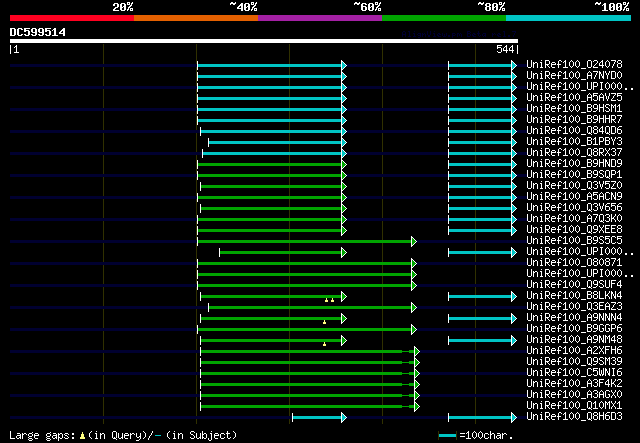Select hit label UniRef100_B9HHR7
This screenshot has height=443, width=640.
pos(574,119)
